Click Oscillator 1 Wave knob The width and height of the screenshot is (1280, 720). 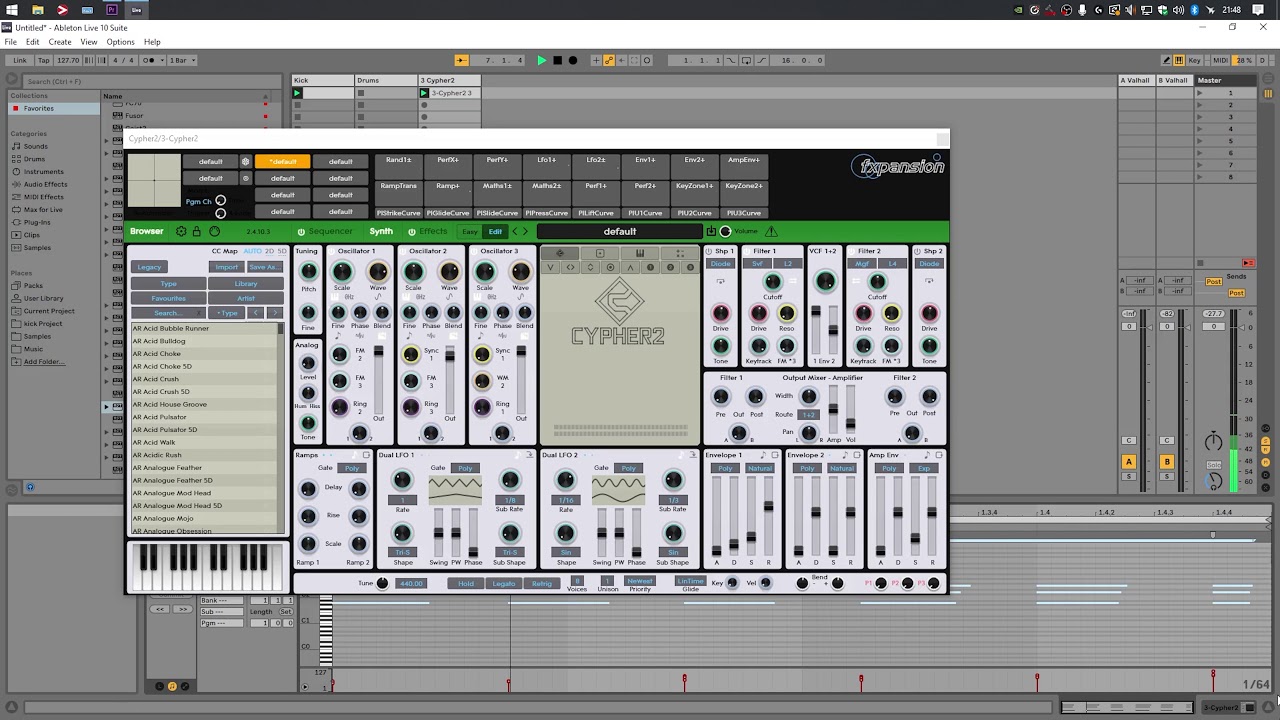(378, 272)
